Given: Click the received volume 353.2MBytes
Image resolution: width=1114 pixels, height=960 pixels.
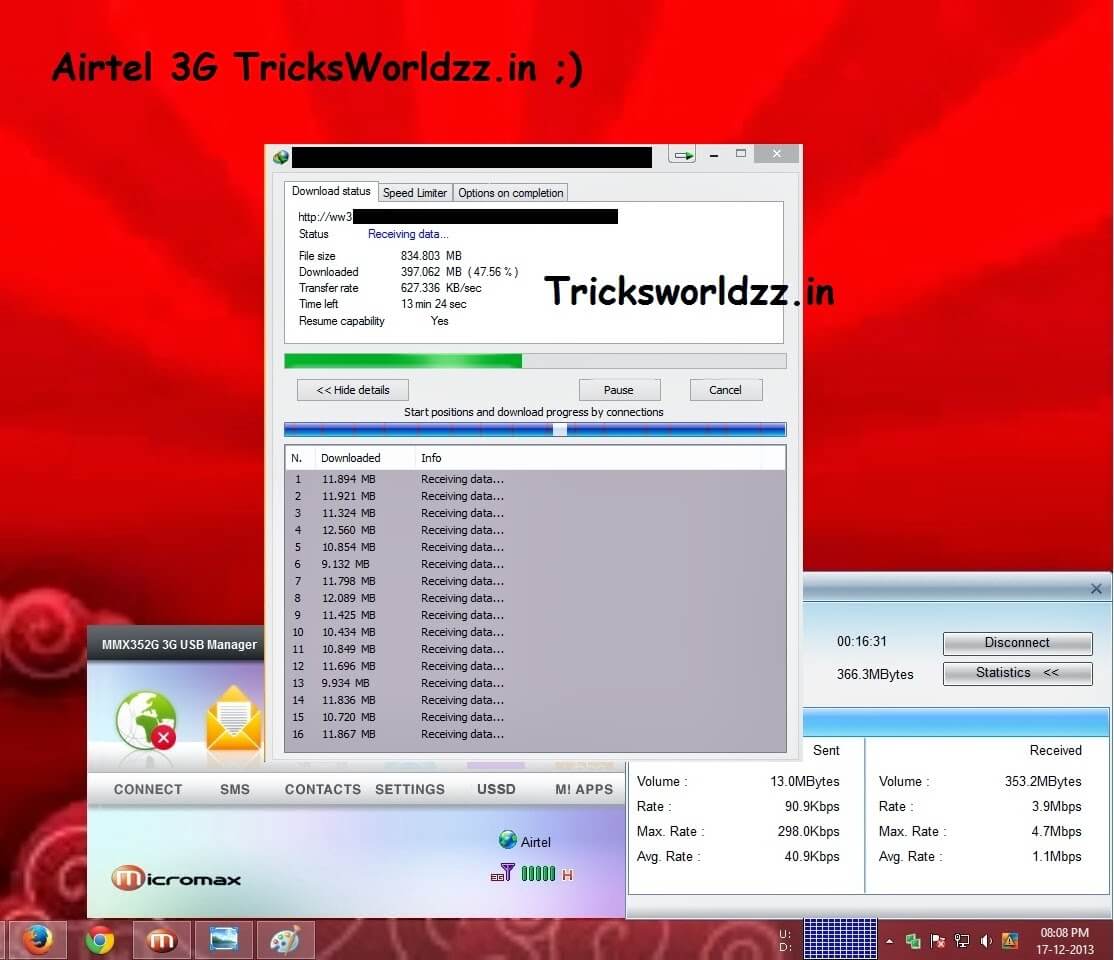Looking at the screenshot, I should (1043, 781).
